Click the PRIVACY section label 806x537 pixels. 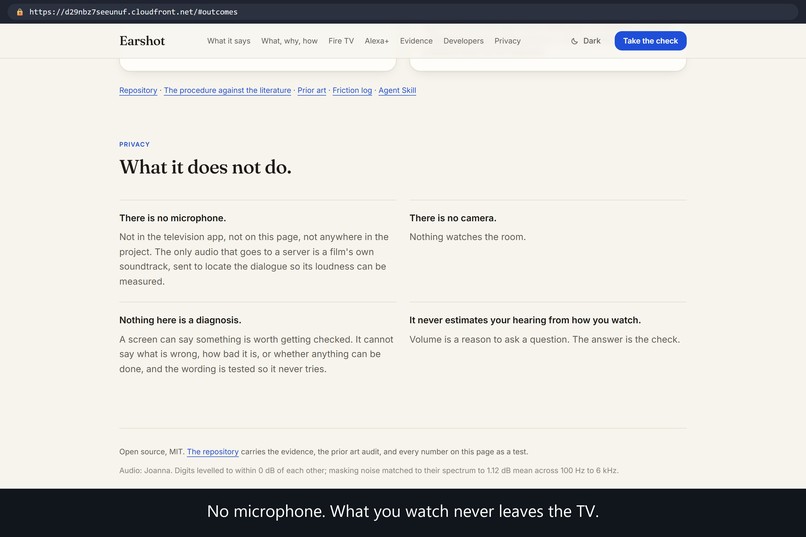coord(135,144)
